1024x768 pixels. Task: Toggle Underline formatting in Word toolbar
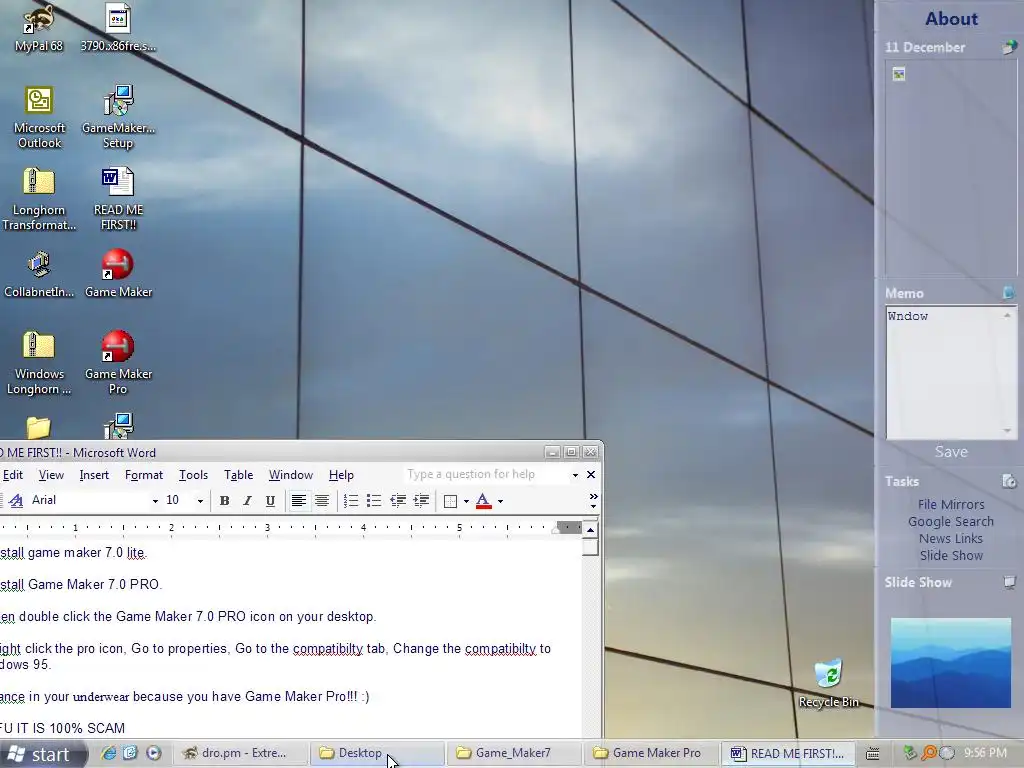[270, 501]
